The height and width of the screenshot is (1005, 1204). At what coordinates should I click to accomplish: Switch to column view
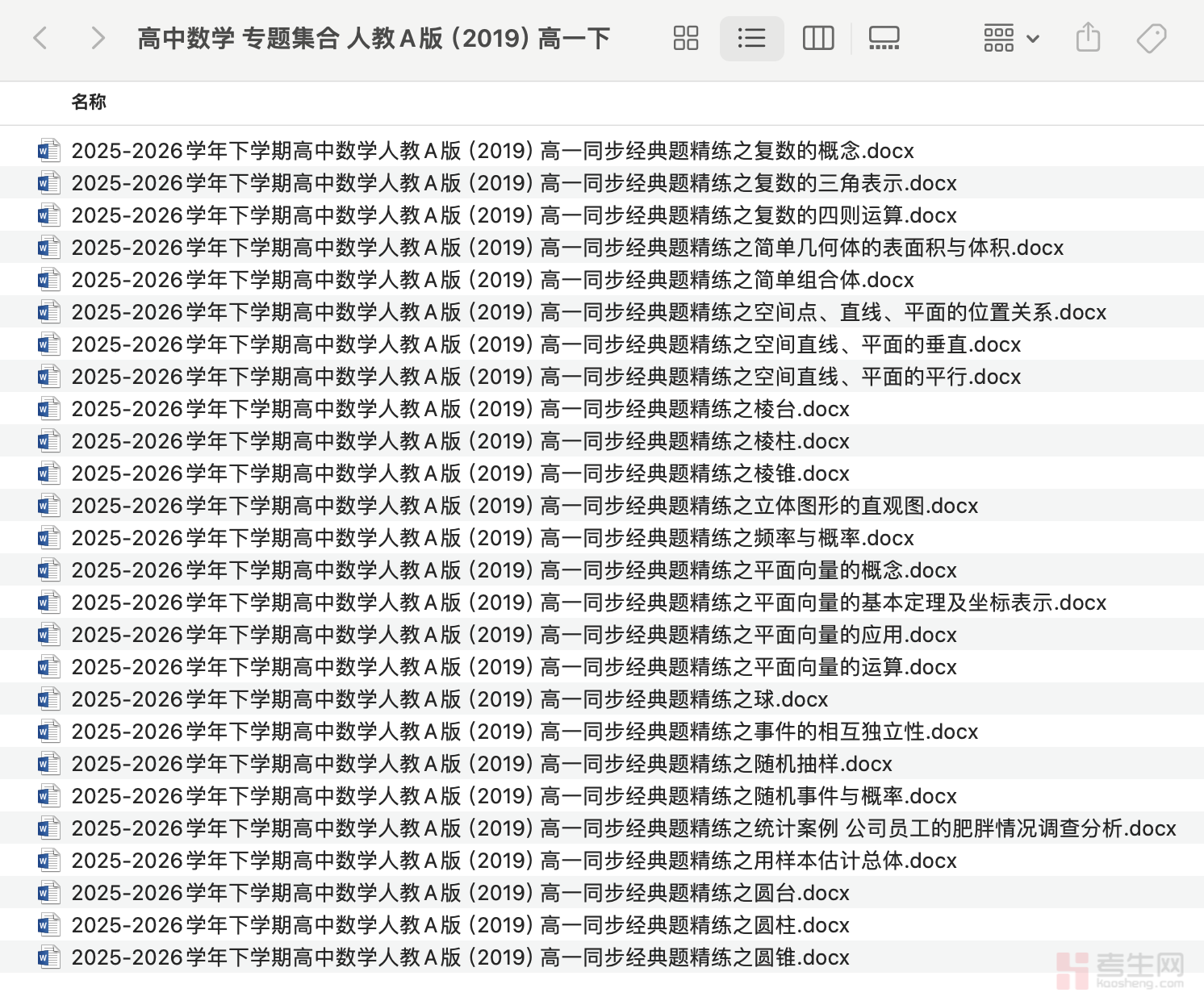click(817, 38)
